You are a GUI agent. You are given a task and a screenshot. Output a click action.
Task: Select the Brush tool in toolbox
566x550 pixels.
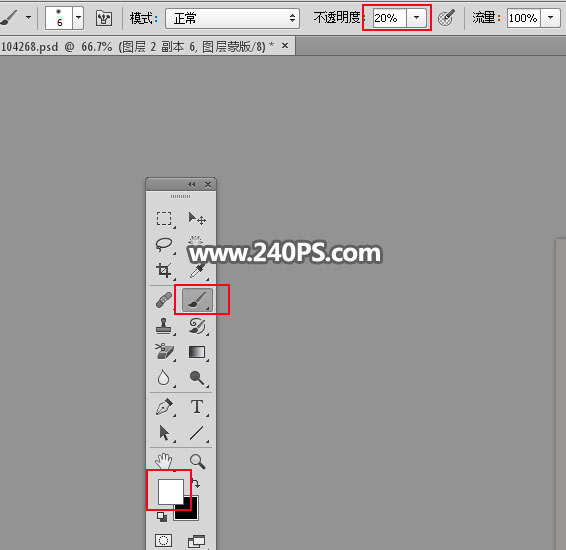pos(197,300)
